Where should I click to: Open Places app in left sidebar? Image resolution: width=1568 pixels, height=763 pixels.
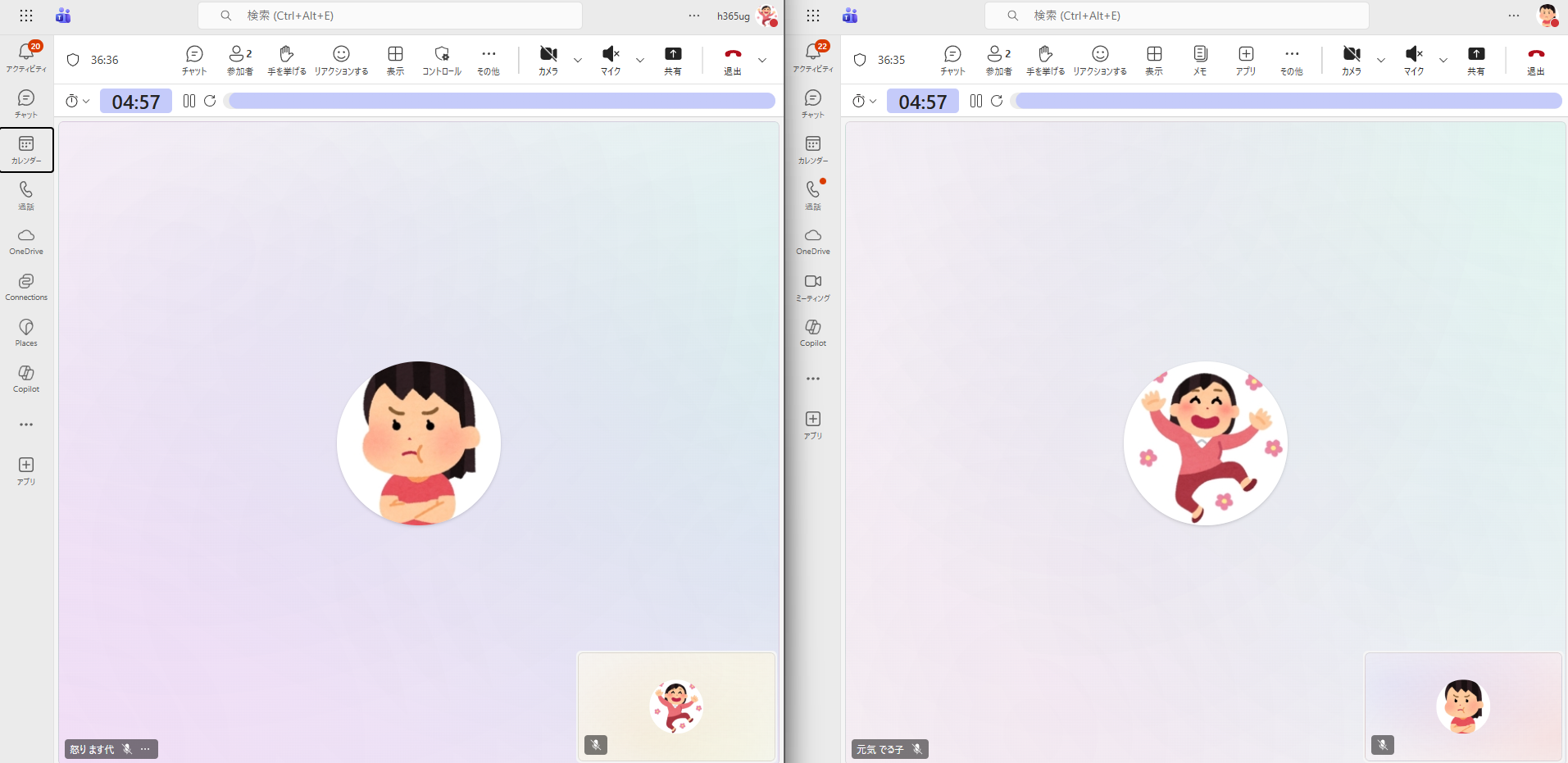coord(26,333)
